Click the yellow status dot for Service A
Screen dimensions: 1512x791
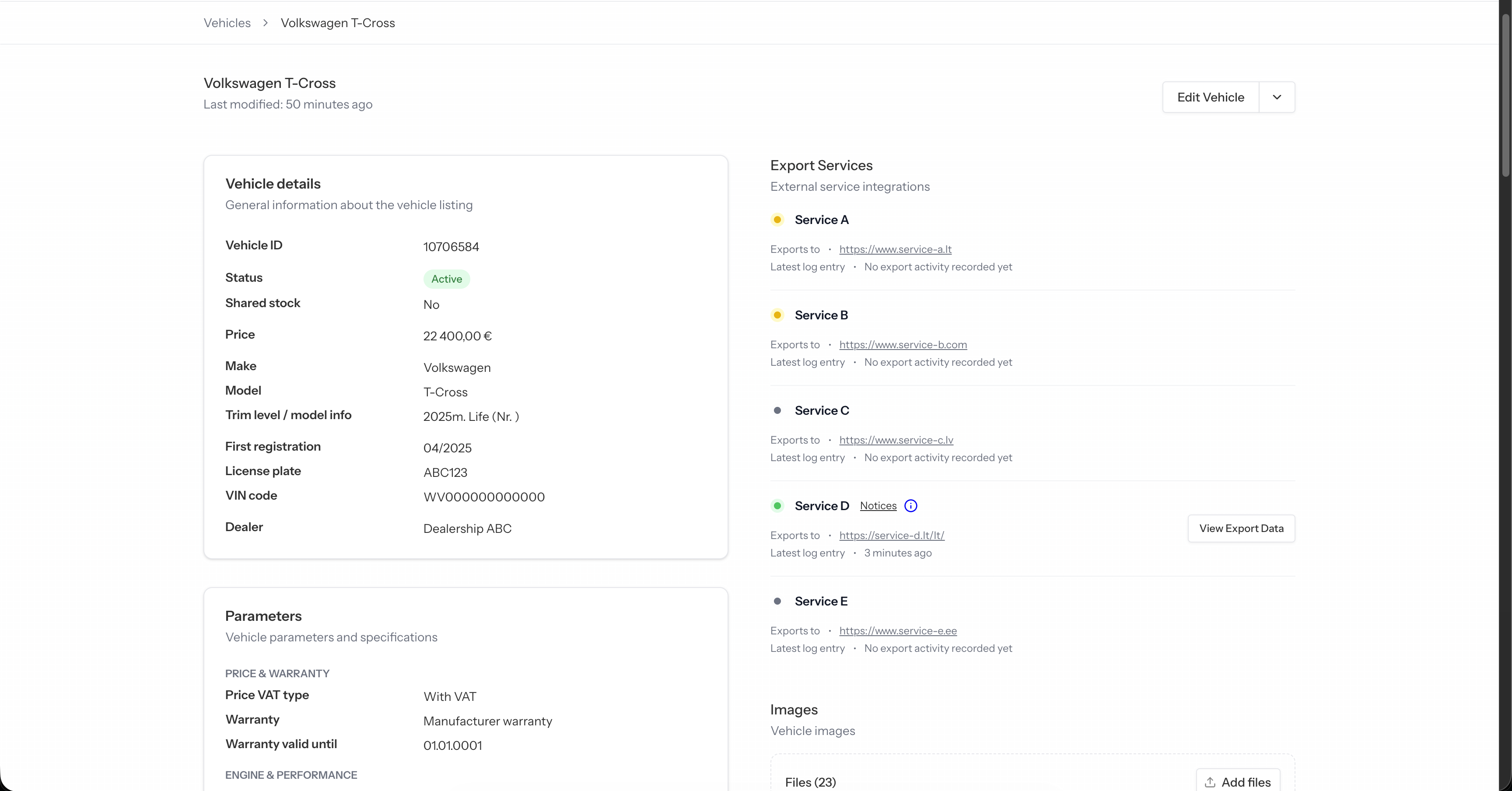(x=777, y=220)
